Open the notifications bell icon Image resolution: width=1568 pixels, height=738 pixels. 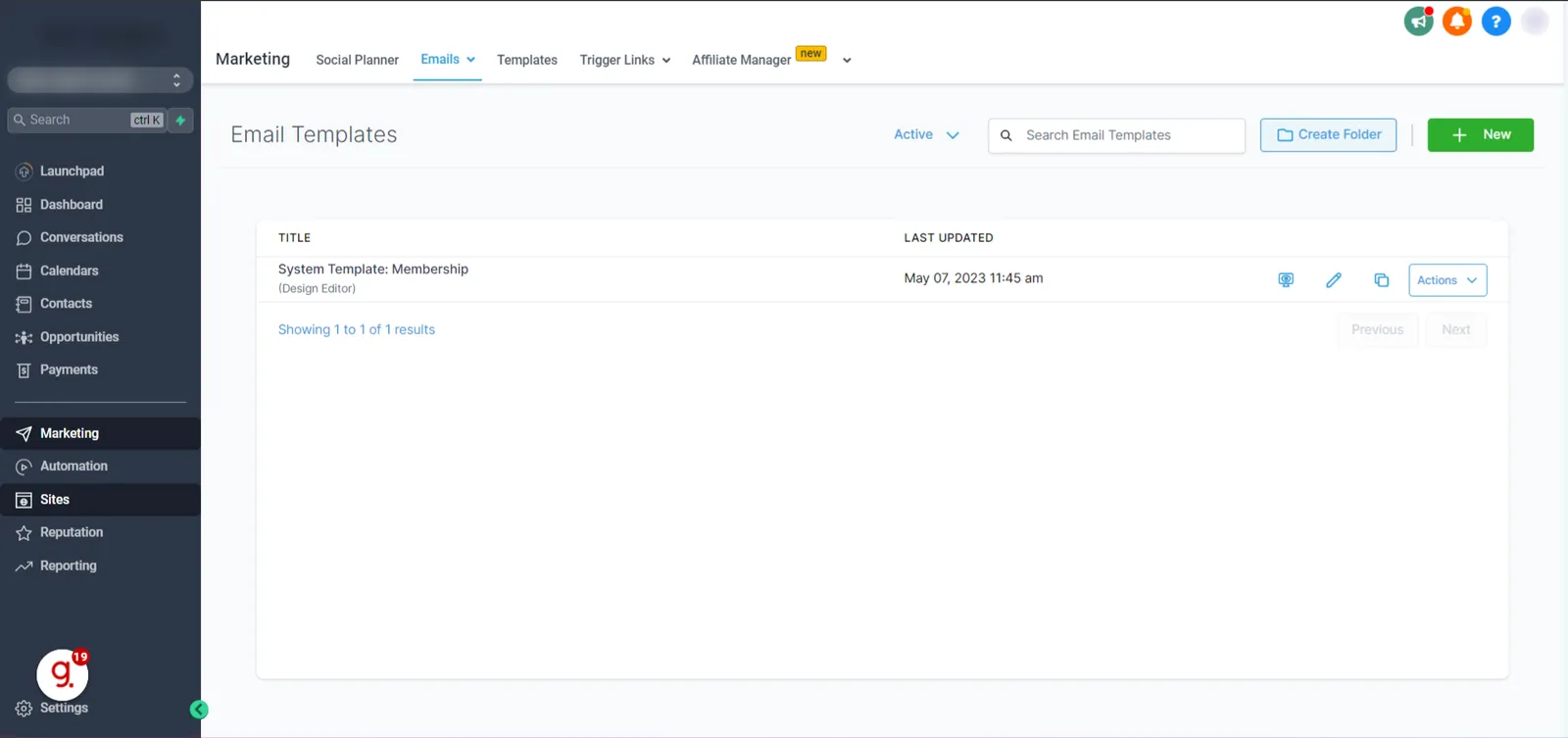[x=1457, y=21]
